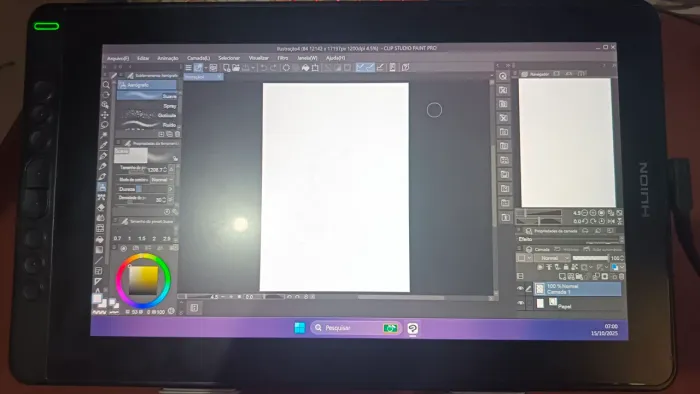Screen dimensions: 700x394
Task: Adjust the brush size 1208.7 stepper
Action: 165,170
